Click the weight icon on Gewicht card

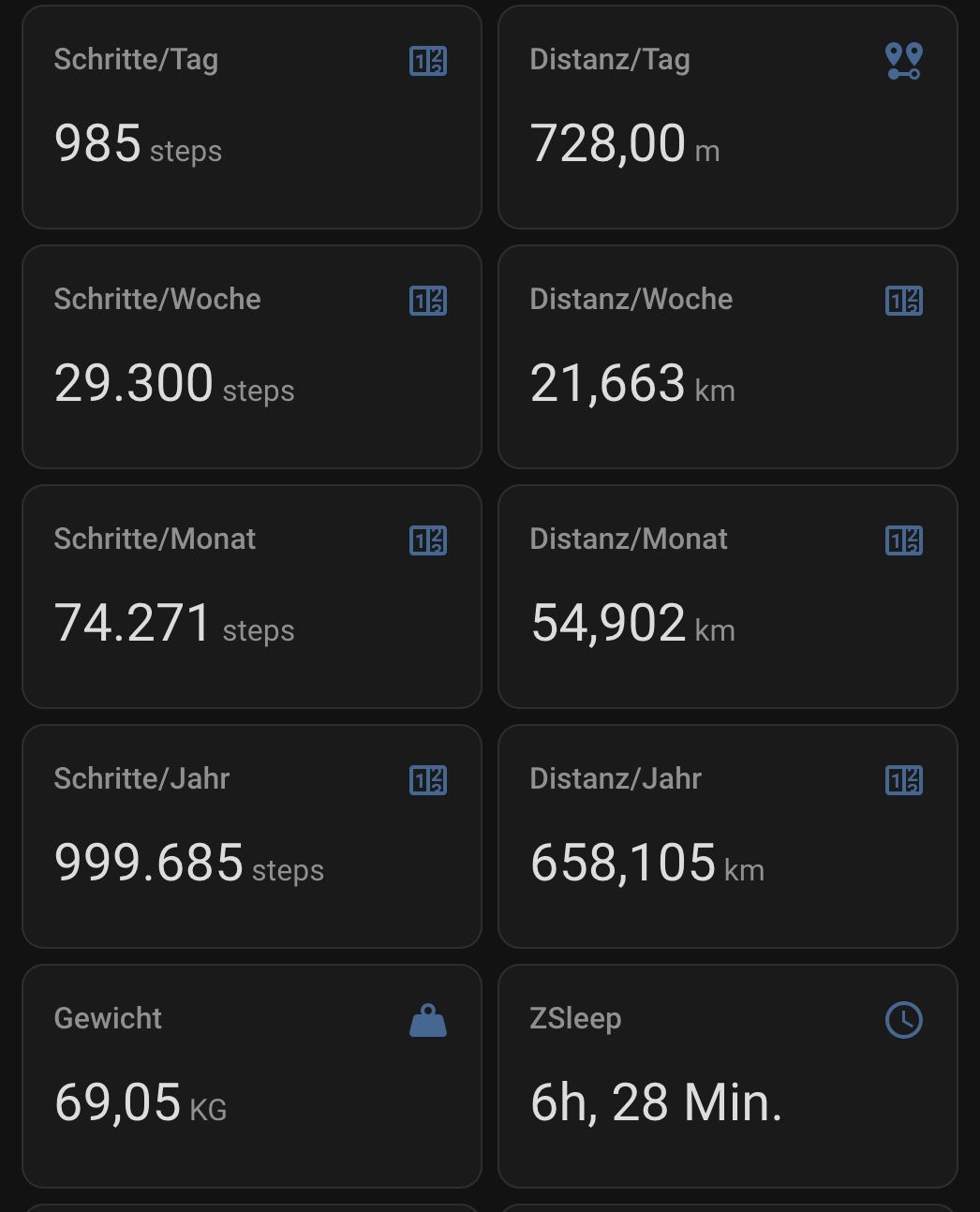click(428, 1020)
